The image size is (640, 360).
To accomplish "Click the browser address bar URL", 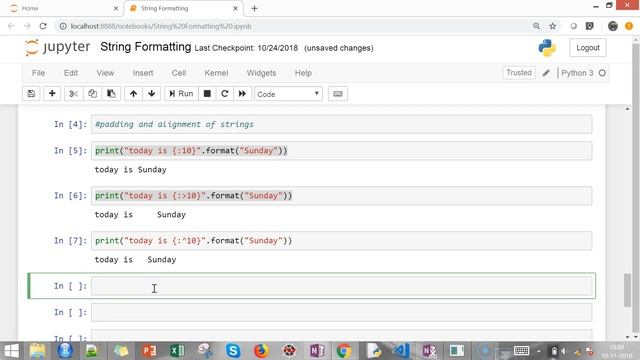I will [161, 26].
